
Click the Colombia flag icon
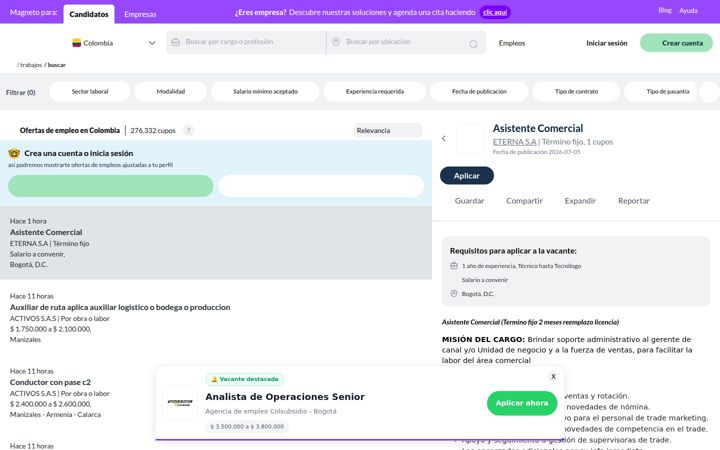pos(77,43)
